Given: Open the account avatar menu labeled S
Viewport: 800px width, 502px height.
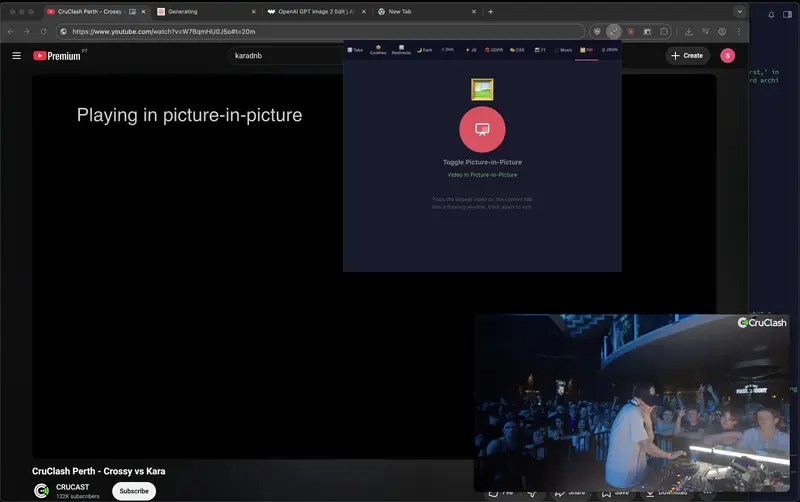Looking at the screenshot, I should tap(728, 56).
